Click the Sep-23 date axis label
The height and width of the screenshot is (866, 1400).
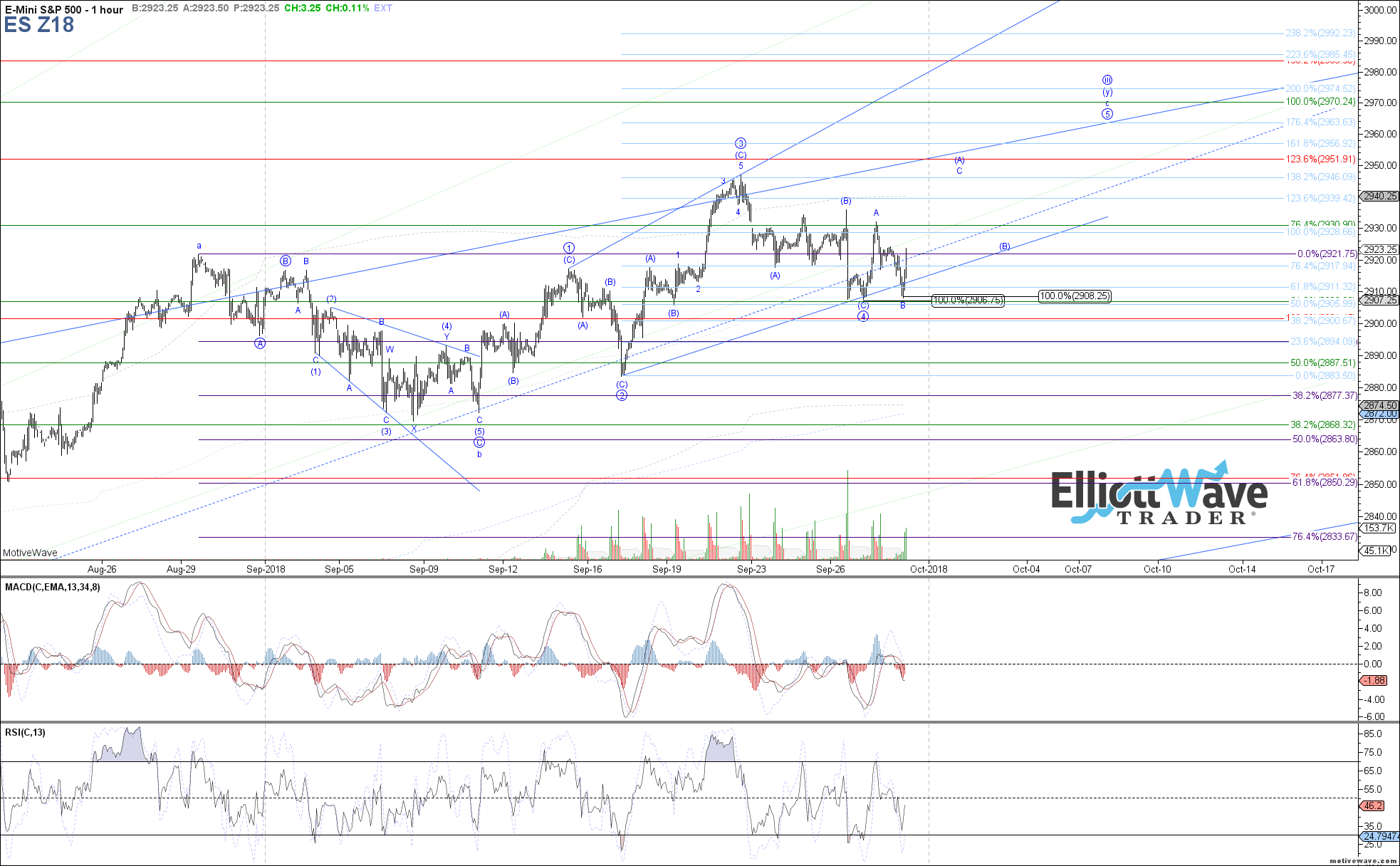(752, 569)
